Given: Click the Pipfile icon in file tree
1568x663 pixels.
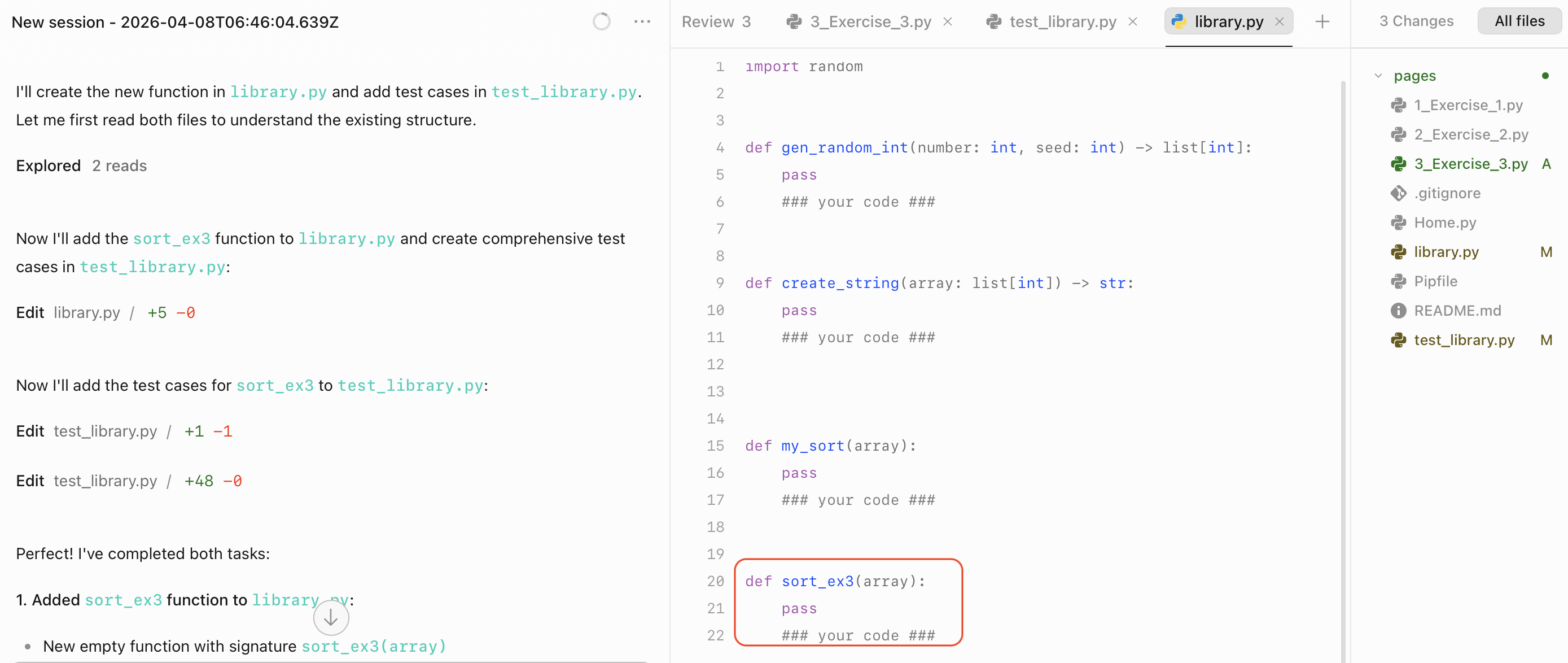Looking at the screenshot, I should 1398,281.
